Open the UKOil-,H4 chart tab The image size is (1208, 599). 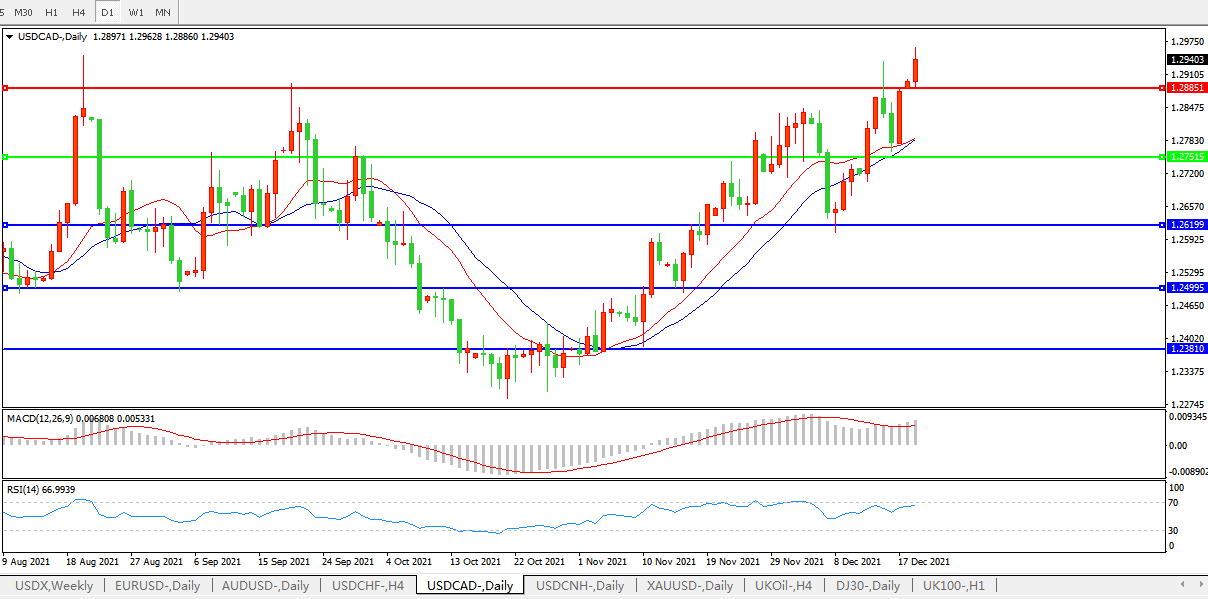point(783,586)
